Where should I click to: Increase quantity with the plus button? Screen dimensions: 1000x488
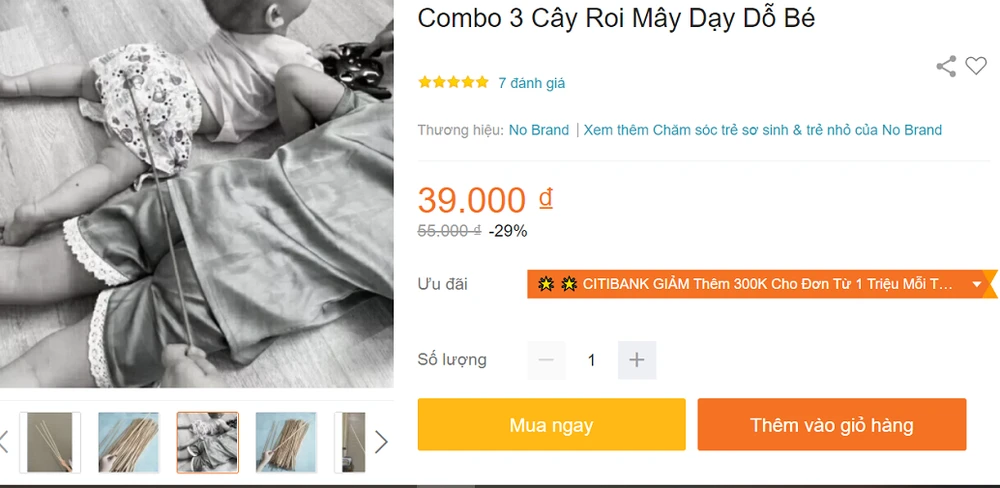[637, 360]
